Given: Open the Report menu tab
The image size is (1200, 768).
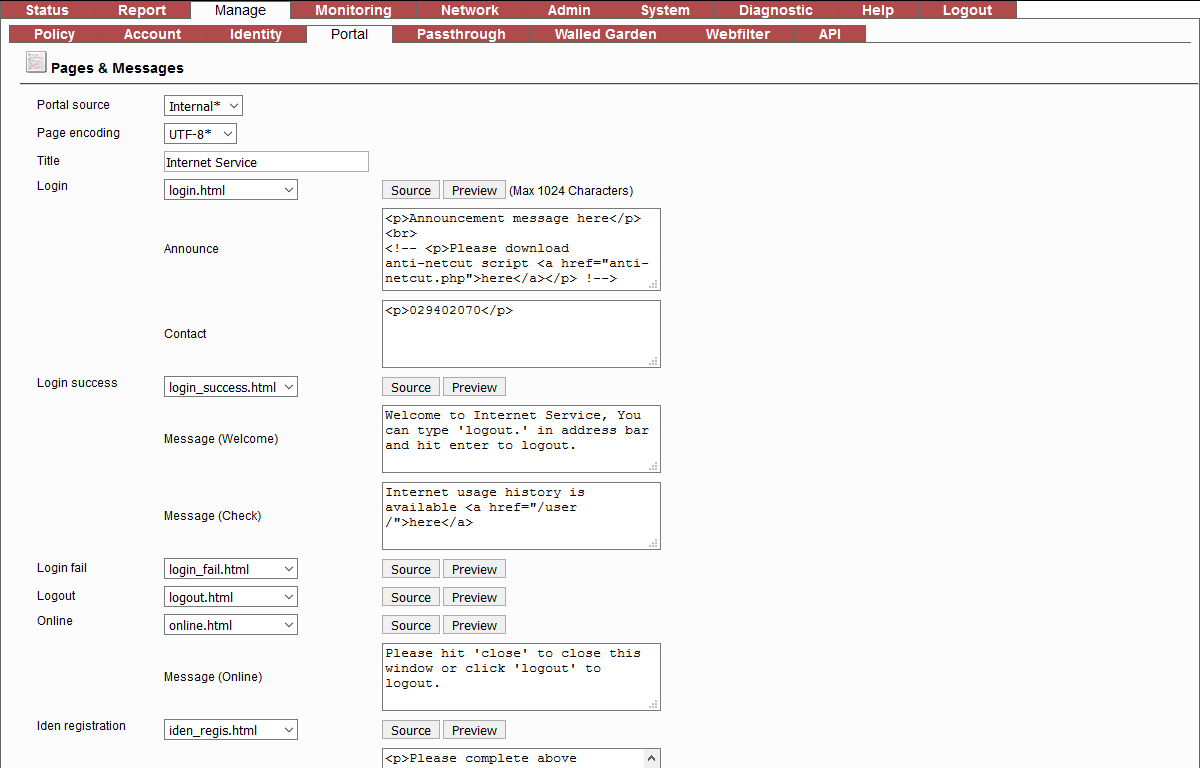Looking at the screenshot, I should 142,10.
